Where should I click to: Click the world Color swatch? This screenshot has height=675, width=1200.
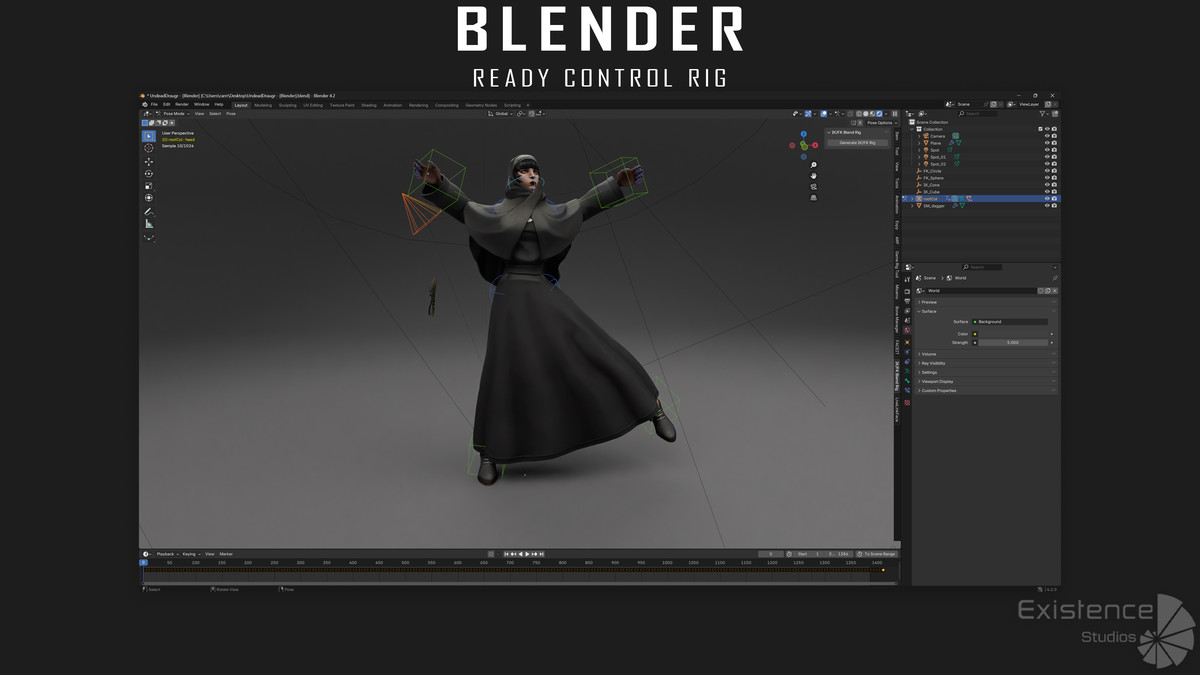tap(1011, 334)
